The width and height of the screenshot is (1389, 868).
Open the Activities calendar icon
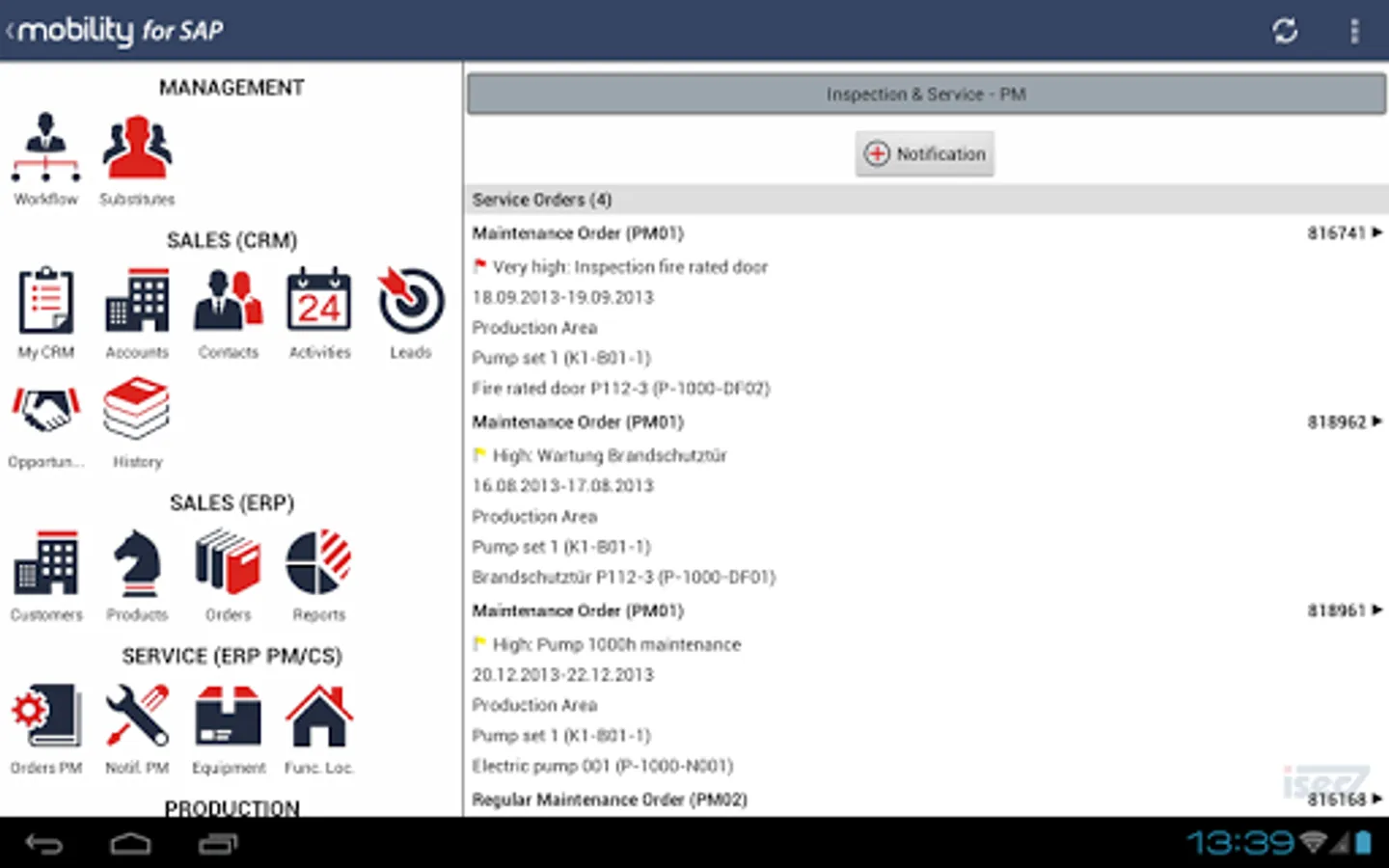click(x=319, y=300)
